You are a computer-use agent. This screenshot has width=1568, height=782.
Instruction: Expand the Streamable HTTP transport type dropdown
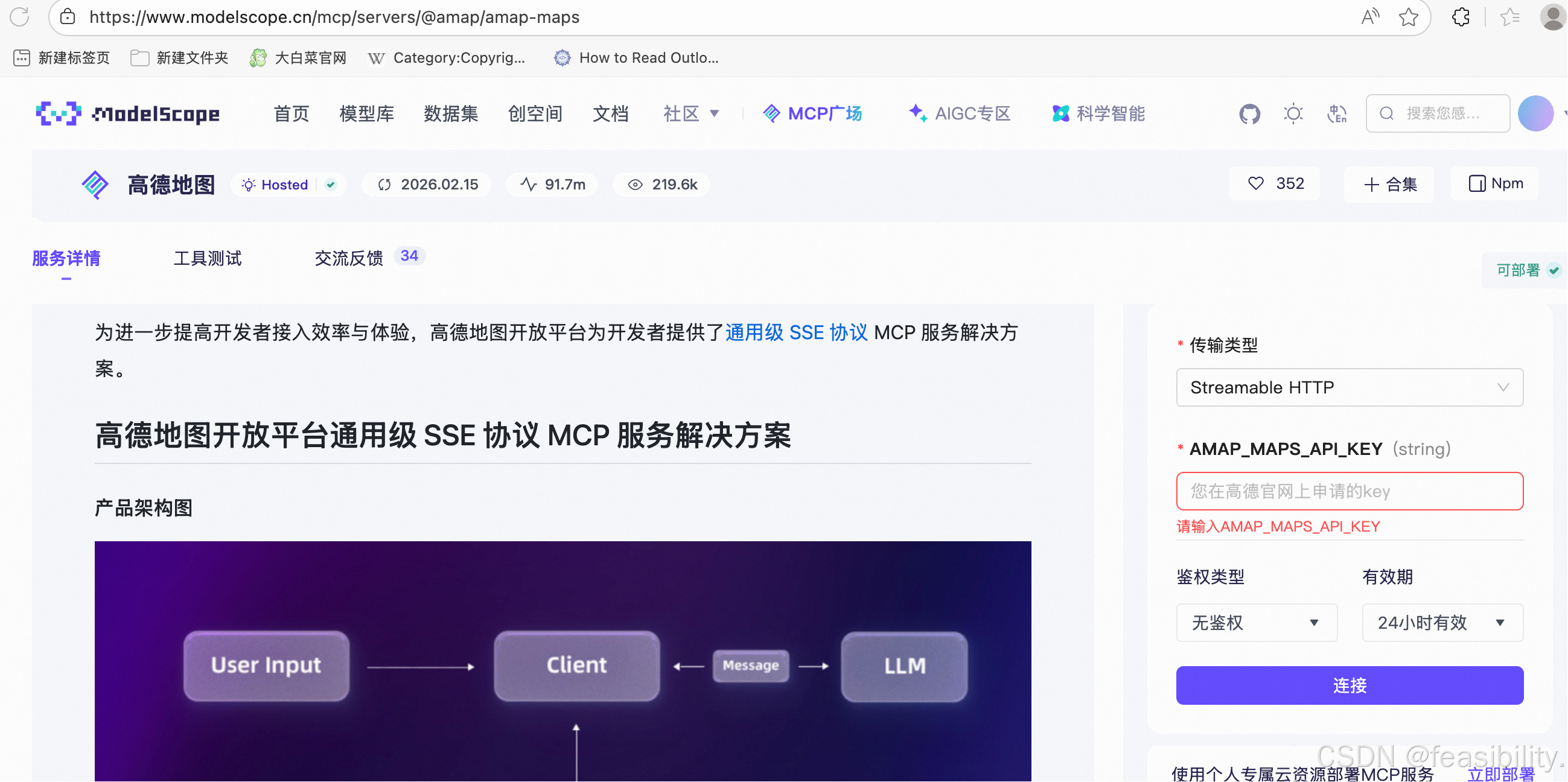click(x=1350, y=387)
